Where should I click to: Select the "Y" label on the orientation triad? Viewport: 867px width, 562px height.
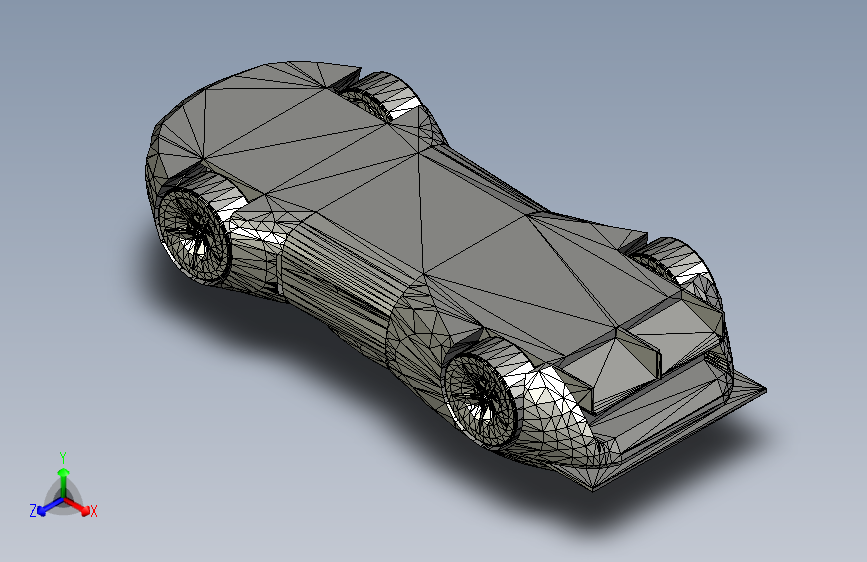pos(63,458)
